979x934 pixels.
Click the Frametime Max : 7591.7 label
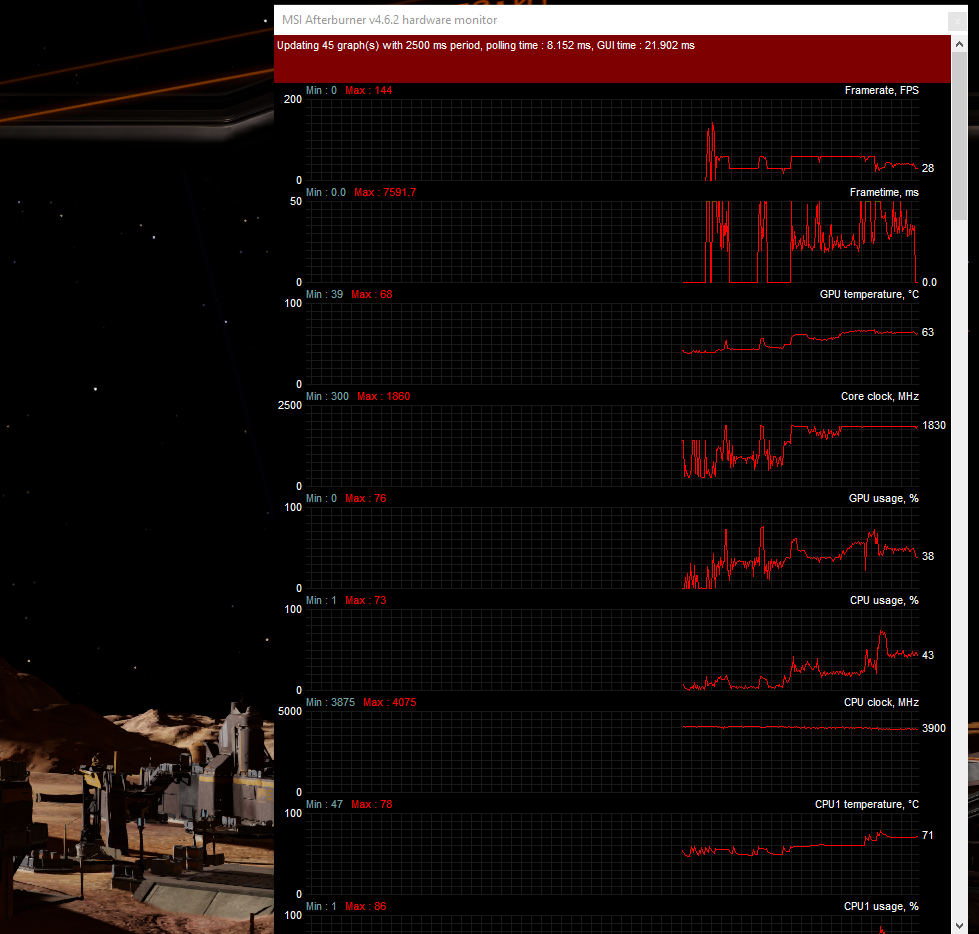(385, 192)
